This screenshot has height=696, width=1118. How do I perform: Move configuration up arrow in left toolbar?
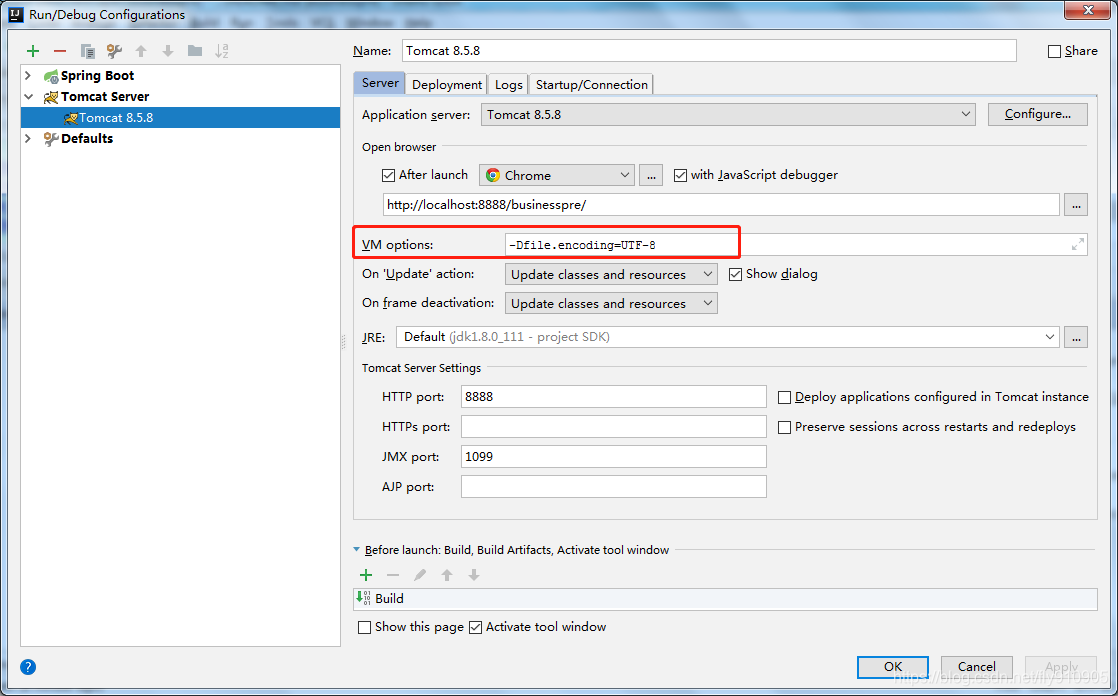pyautogui.click(x=141, y=51)
